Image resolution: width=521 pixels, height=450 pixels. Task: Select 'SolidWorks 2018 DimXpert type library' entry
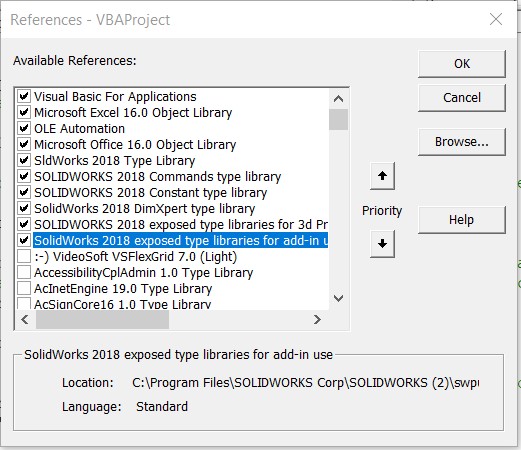click(x=145, y=208)
